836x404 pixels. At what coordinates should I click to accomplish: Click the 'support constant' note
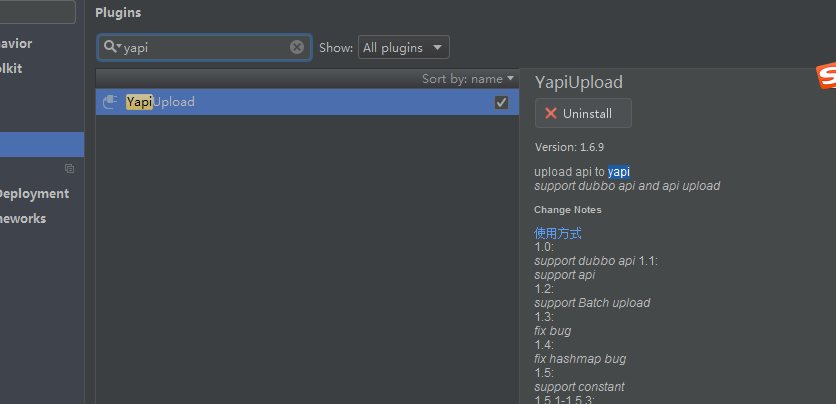pyautogui.click(x=579, y=386)
